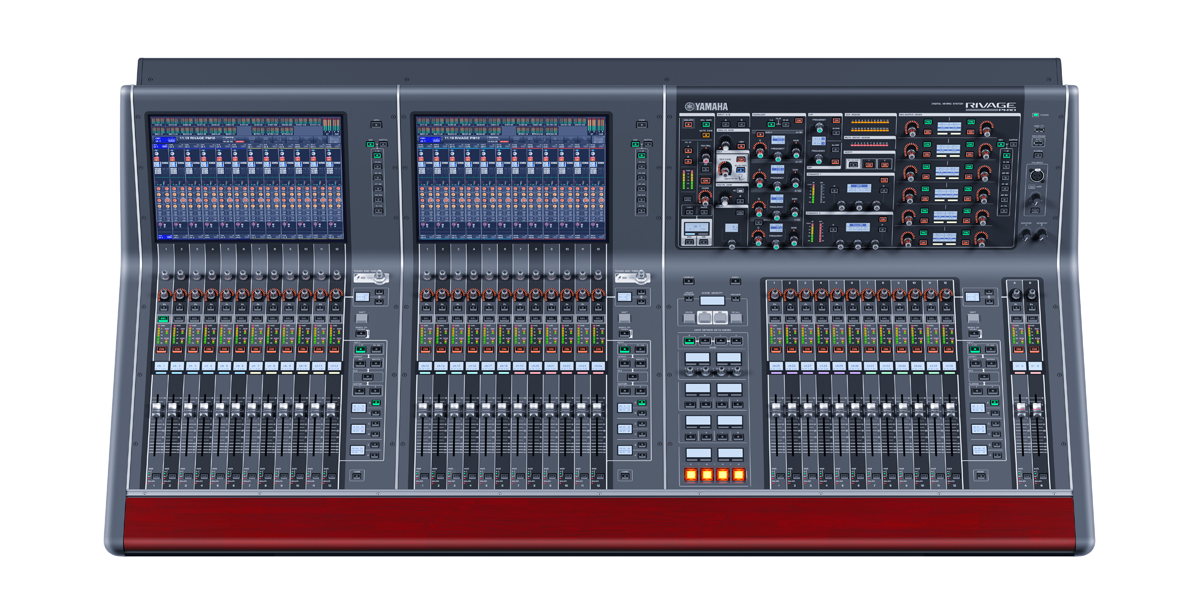Select the talkback level knob under the XLR
The height and width of the screenshot is (600, 1200).
pos(1036,198)
